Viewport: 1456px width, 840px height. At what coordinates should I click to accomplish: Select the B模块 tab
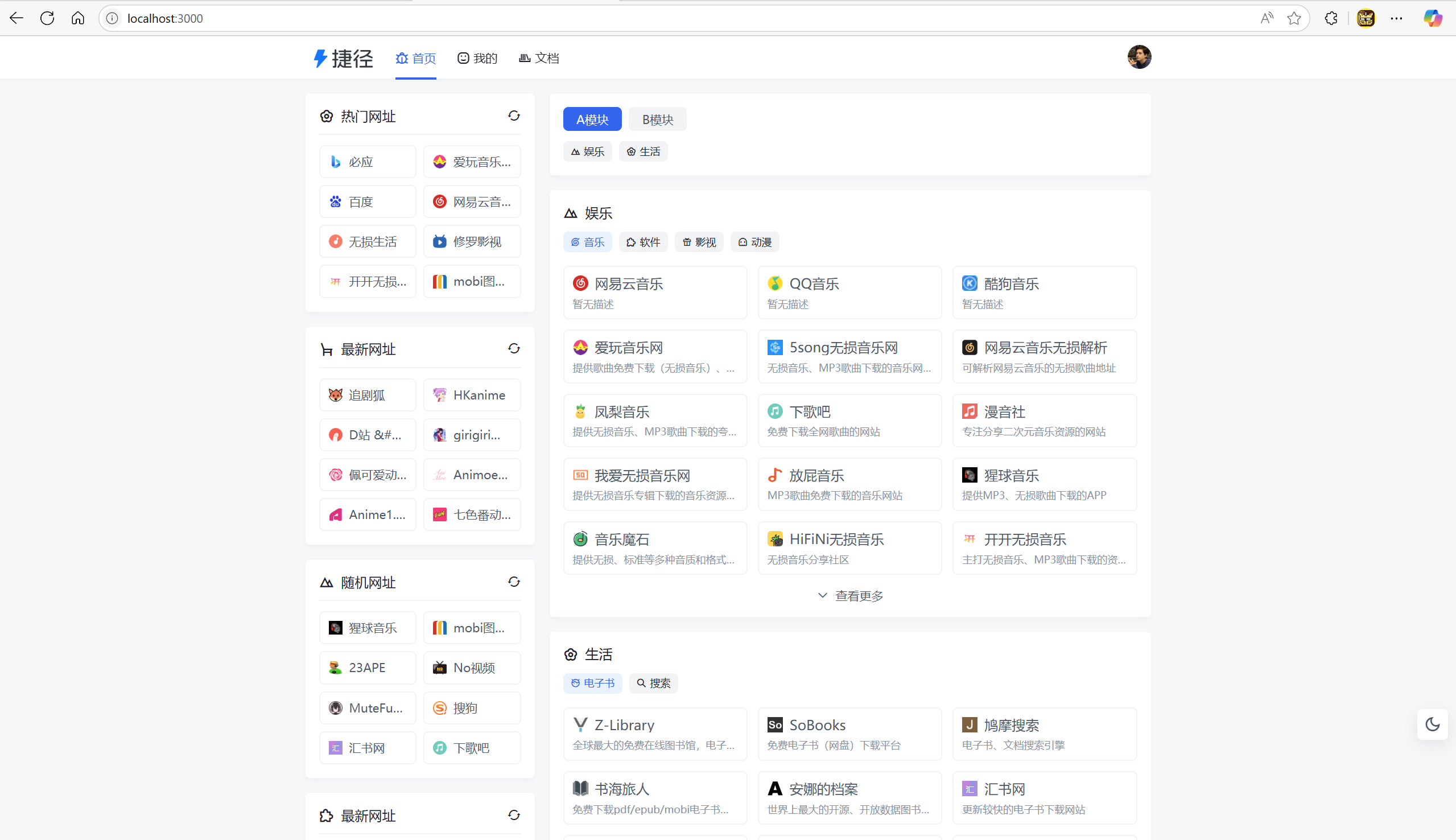(x=657, y=120)
